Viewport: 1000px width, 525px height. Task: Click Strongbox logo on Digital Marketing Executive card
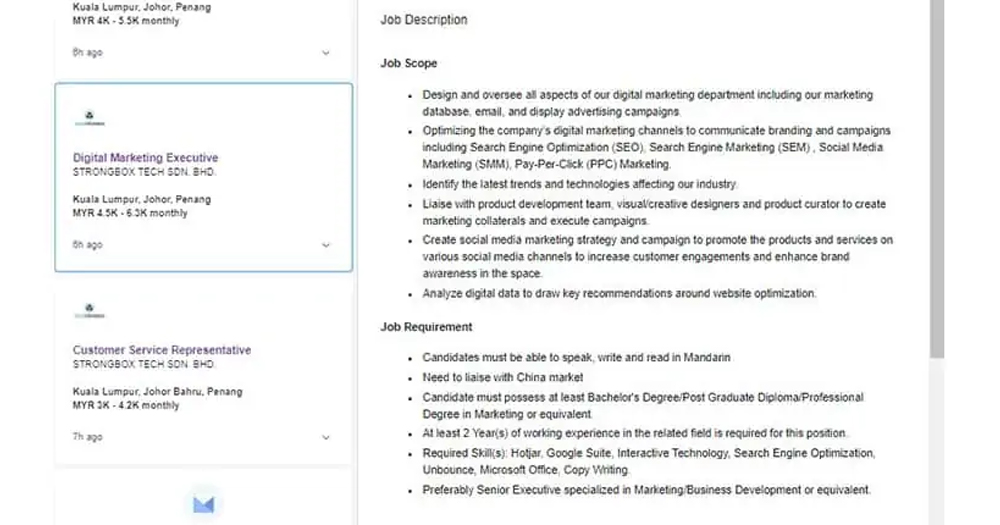tap(90, 118)
